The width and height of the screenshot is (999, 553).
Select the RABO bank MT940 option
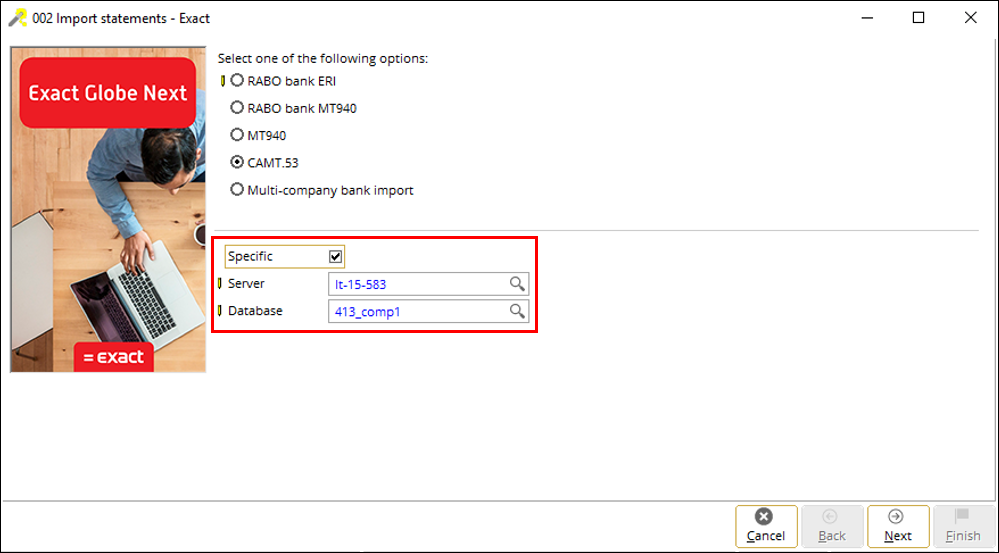(237, 108)
